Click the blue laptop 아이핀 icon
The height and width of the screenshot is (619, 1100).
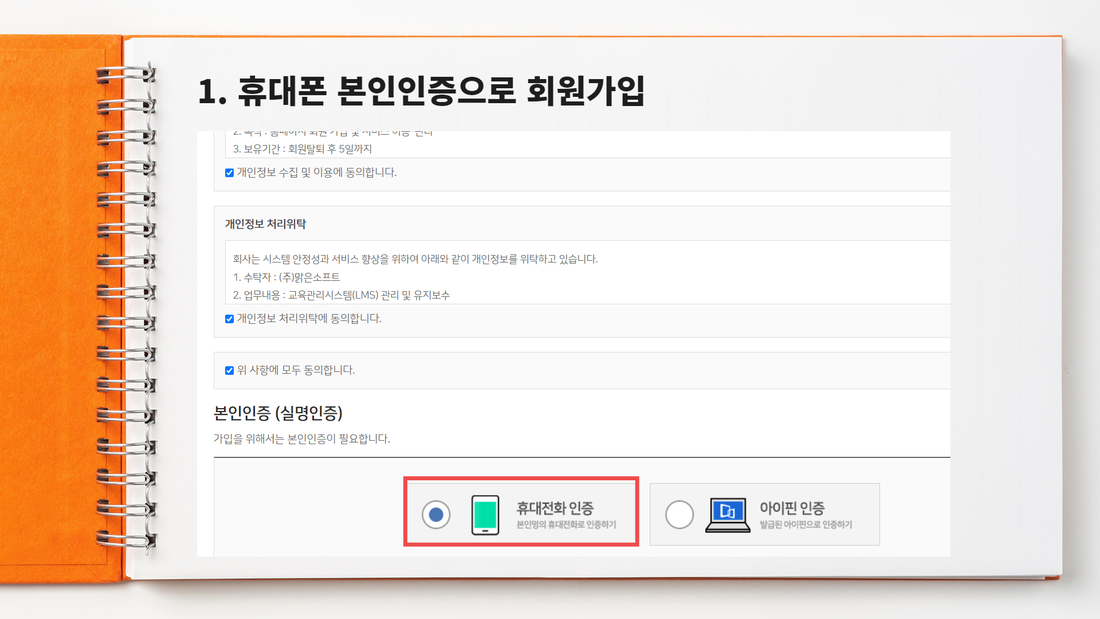pos(727,515)
